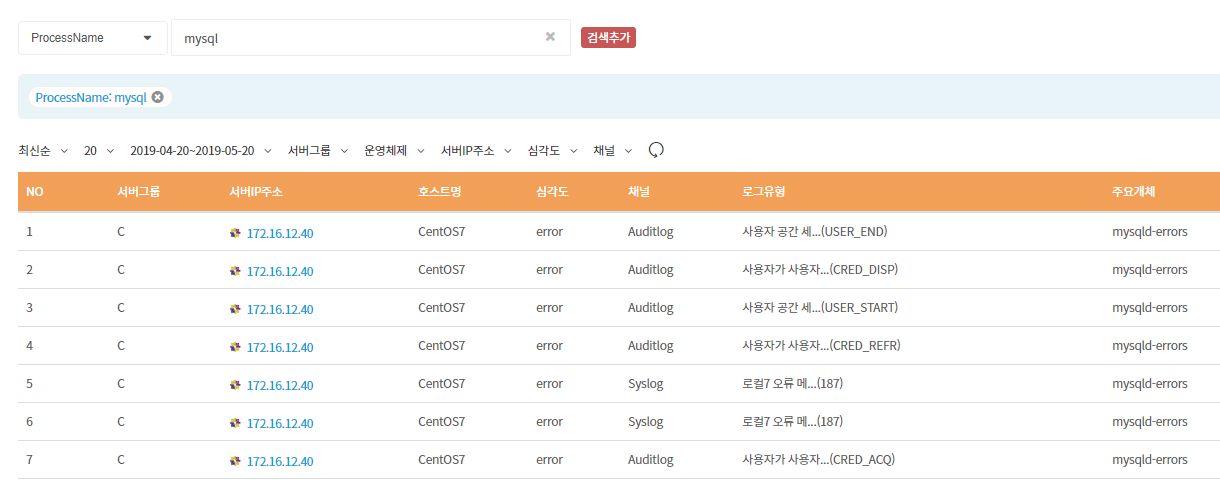The image size is (1220, 485).
Task: Open the 심각도 severity filter
Action: tap(552, 151)
